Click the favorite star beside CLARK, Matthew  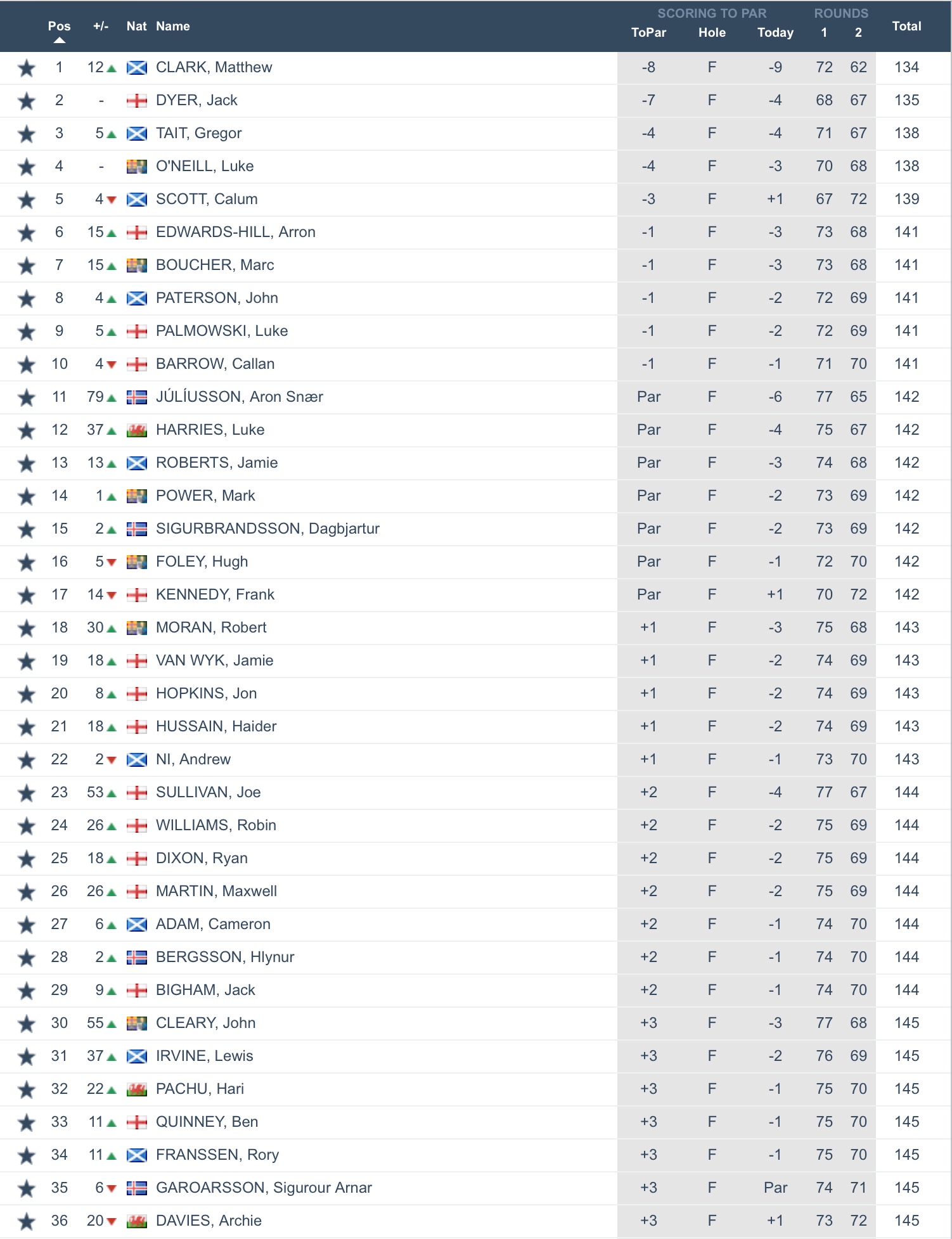click(x=27, y=68)
